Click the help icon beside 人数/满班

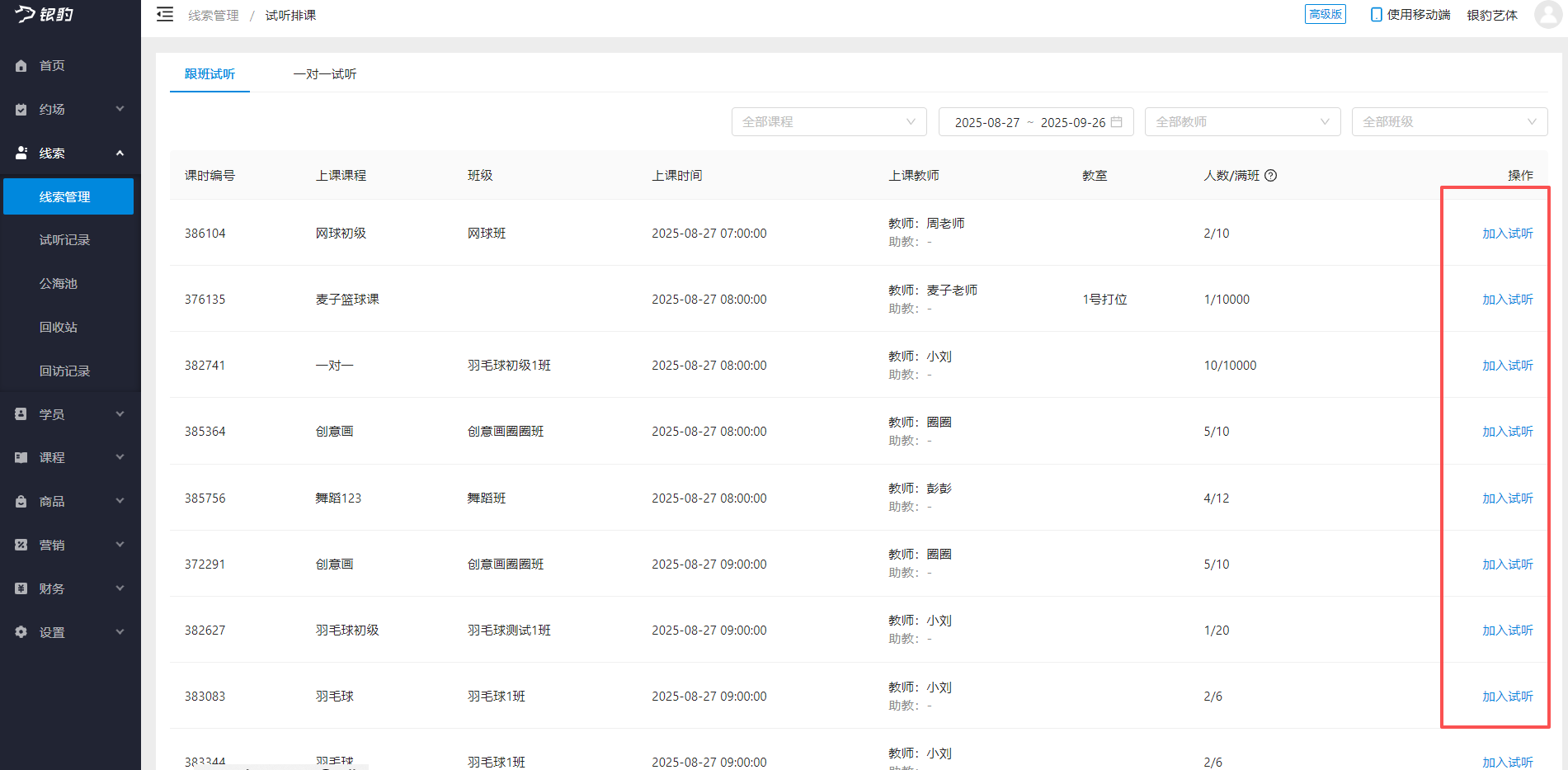click(x=1270, y=175)
